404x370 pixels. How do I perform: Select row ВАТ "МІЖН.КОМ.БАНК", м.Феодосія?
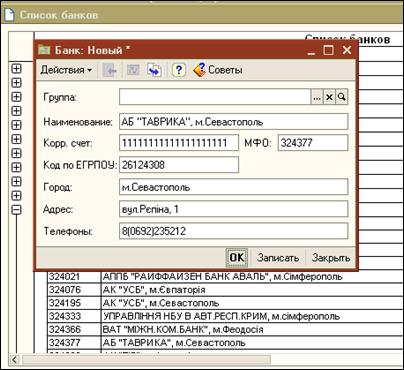[x=225, y=329]
